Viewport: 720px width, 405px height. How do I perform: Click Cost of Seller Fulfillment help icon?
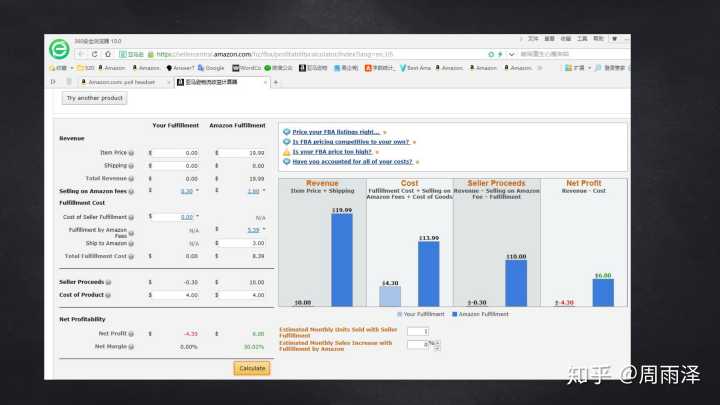131,217
